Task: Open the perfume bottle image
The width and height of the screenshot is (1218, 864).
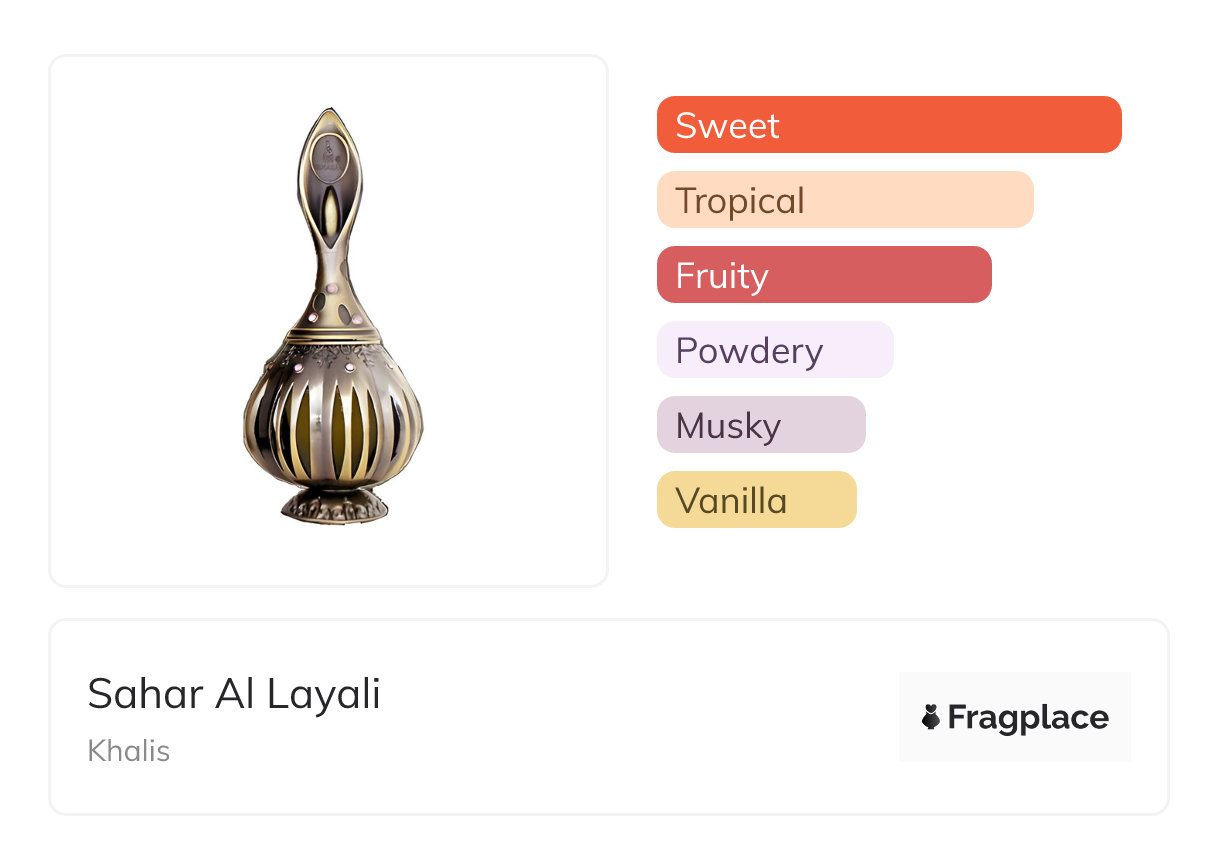Action: (x=329, y=320)
